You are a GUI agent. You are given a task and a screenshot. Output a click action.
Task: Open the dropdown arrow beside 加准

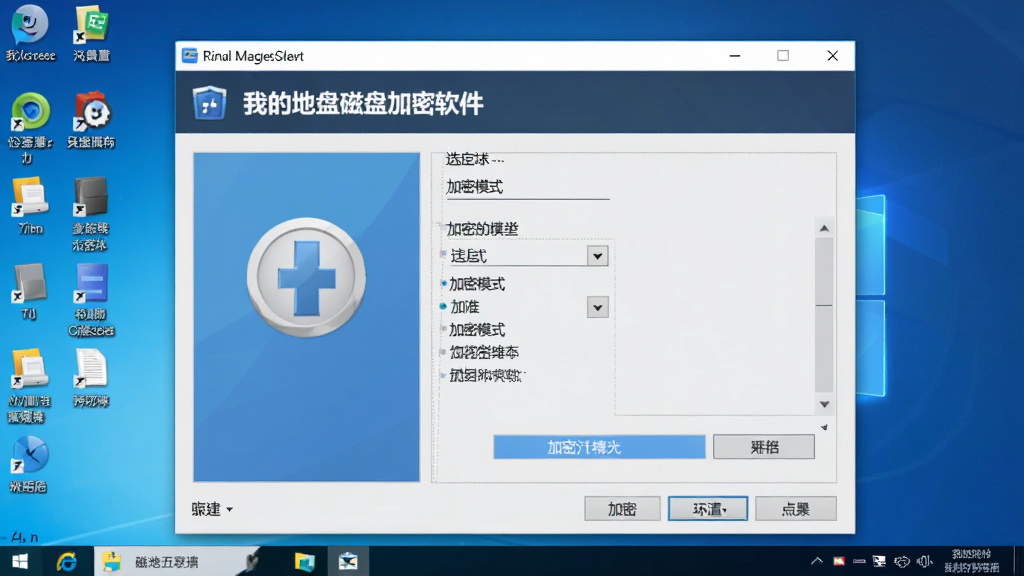pos(598,307)
